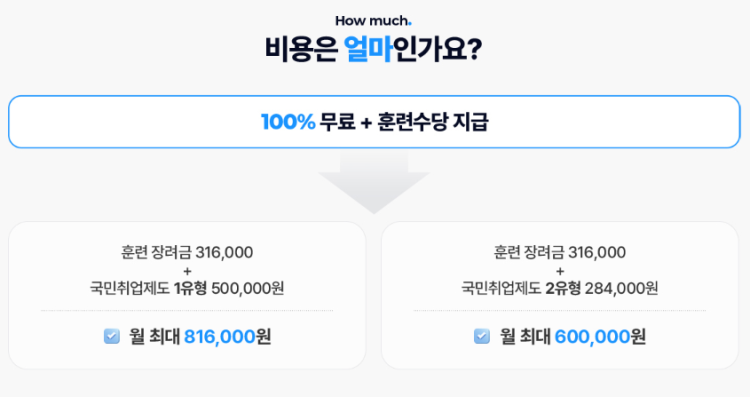Click the blue 600,000 amount

click(592, 337)
